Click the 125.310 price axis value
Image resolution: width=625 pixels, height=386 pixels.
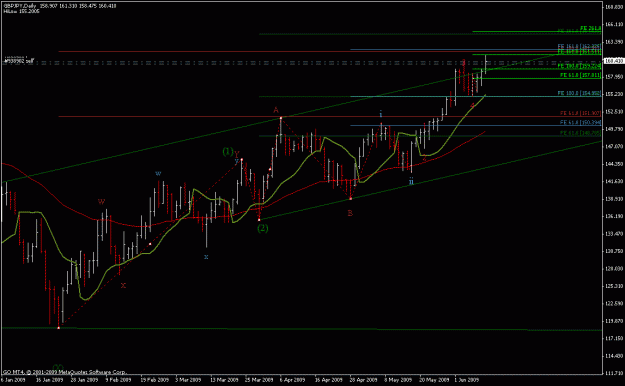tap(614, 286)
